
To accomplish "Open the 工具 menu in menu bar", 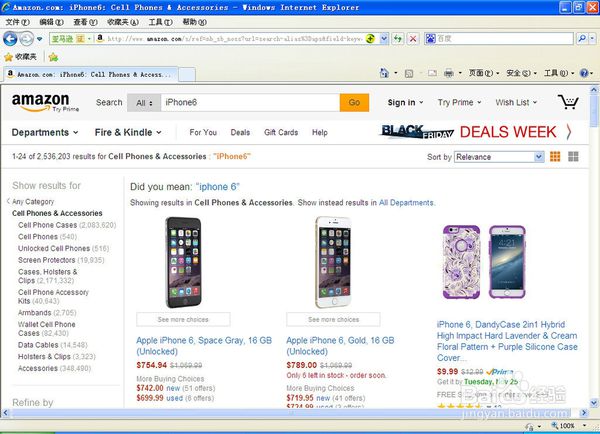I will click(160, 22).
